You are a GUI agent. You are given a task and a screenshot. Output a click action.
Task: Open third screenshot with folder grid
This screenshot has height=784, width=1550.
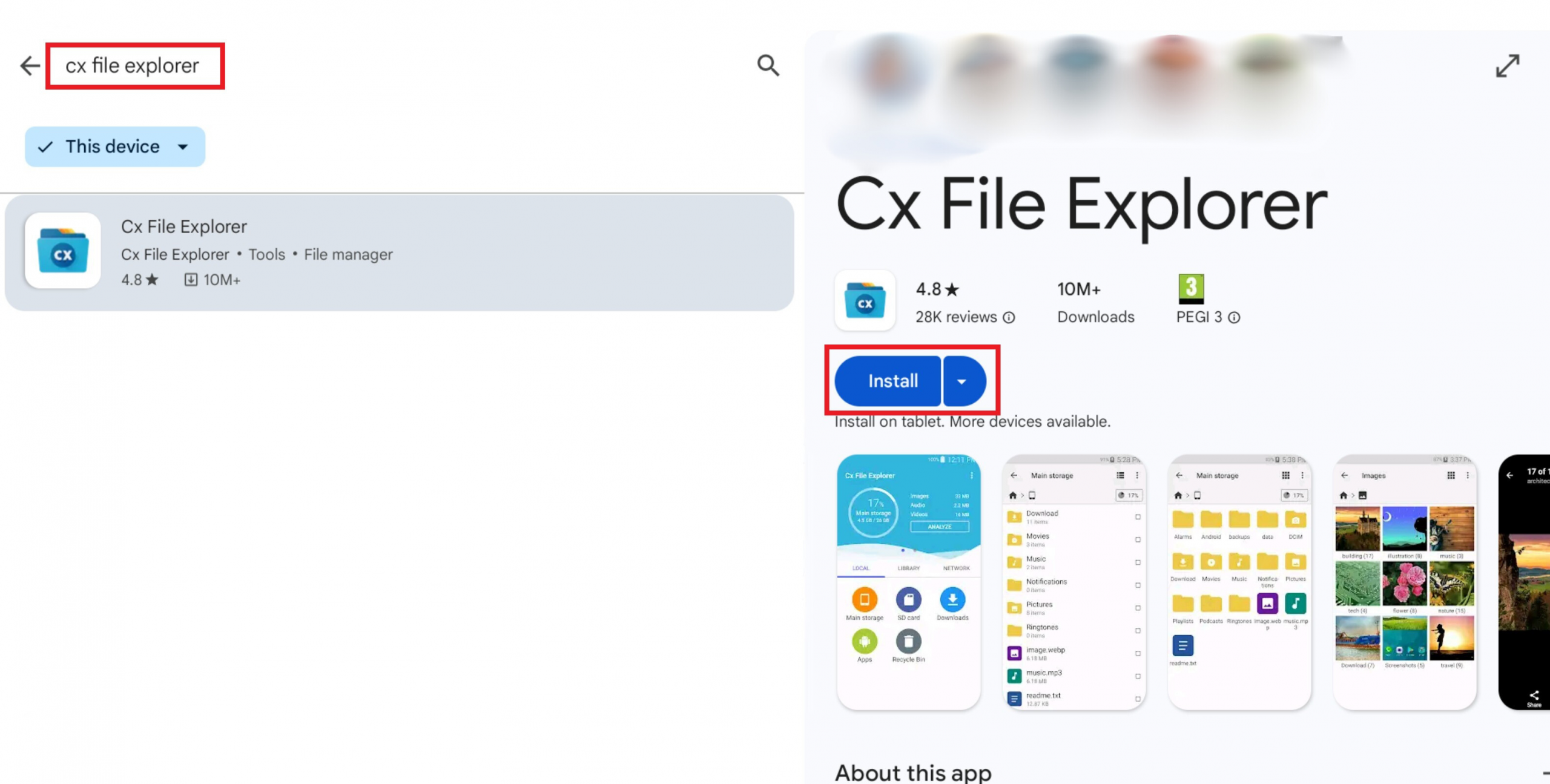(1239, 582)
